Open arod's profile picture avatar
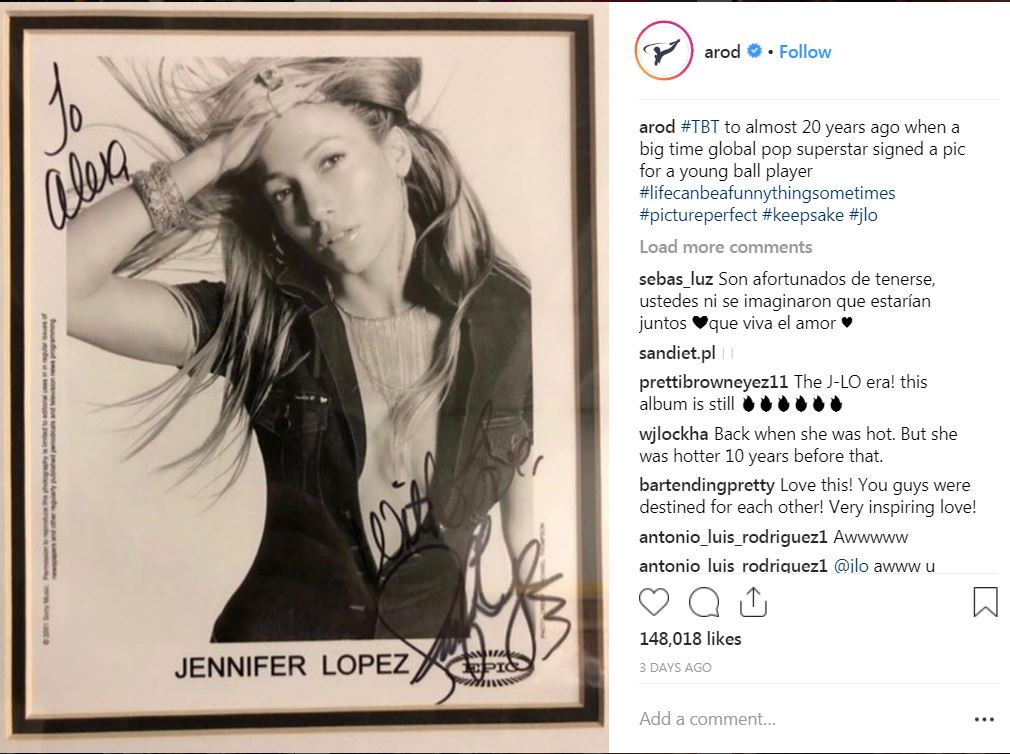The width and height of the screenshot is (1010, 754). [x=663, y=51]
